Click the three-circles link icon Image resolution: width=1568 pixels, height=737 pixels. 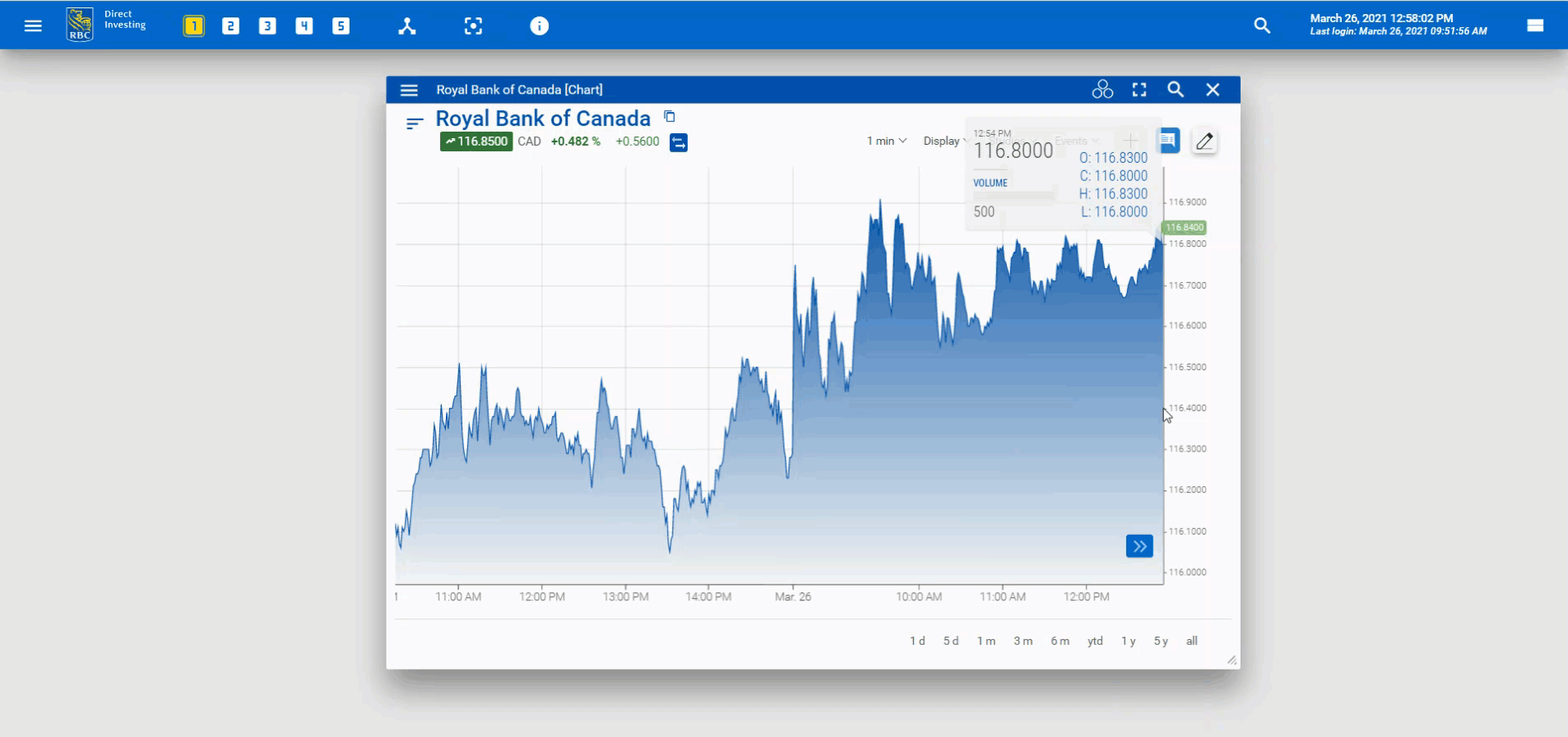point(1102,90)
